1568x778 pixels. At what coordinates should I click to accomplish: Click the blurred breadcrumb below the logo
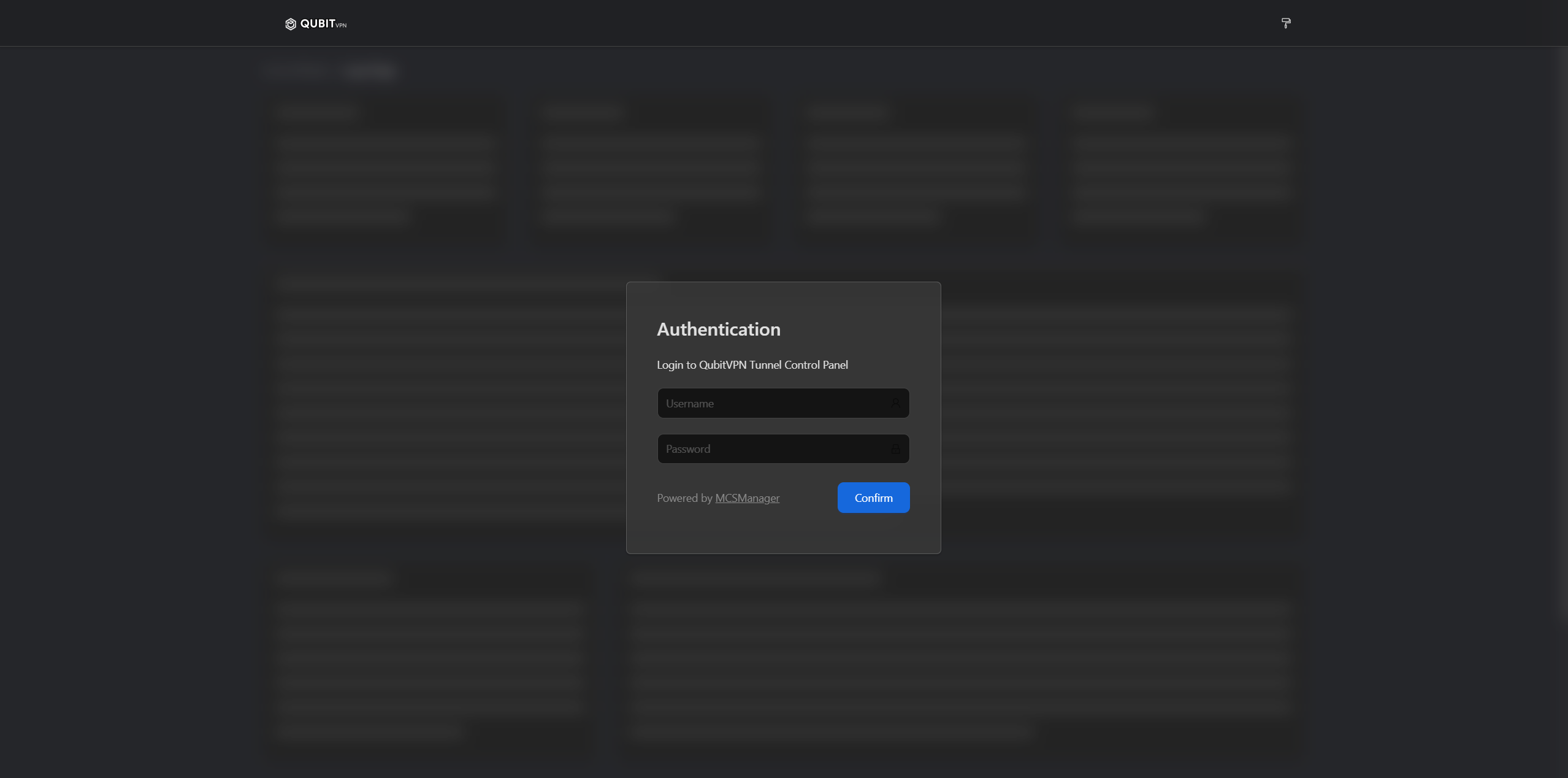click(331, 71)
